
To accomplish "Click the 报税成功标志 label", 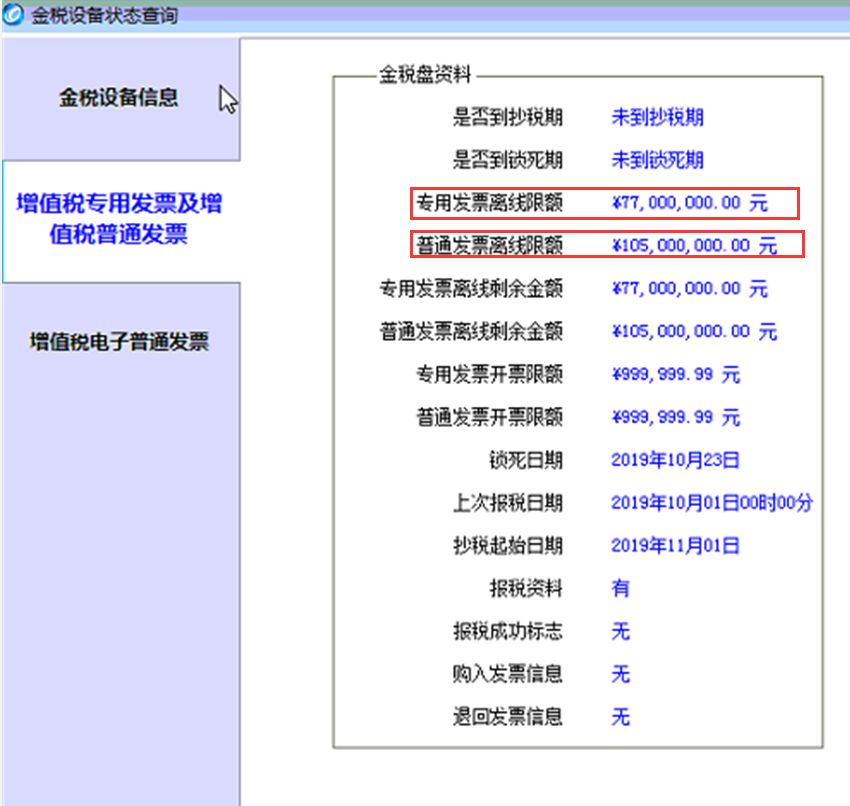I will (508, 631).
